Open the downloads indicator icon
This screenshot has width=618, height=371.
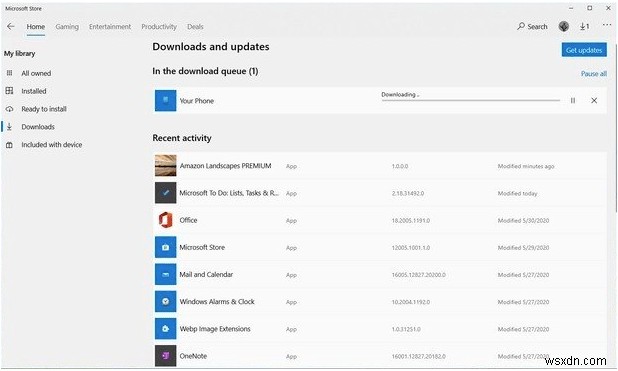click(x=584, y=26)
